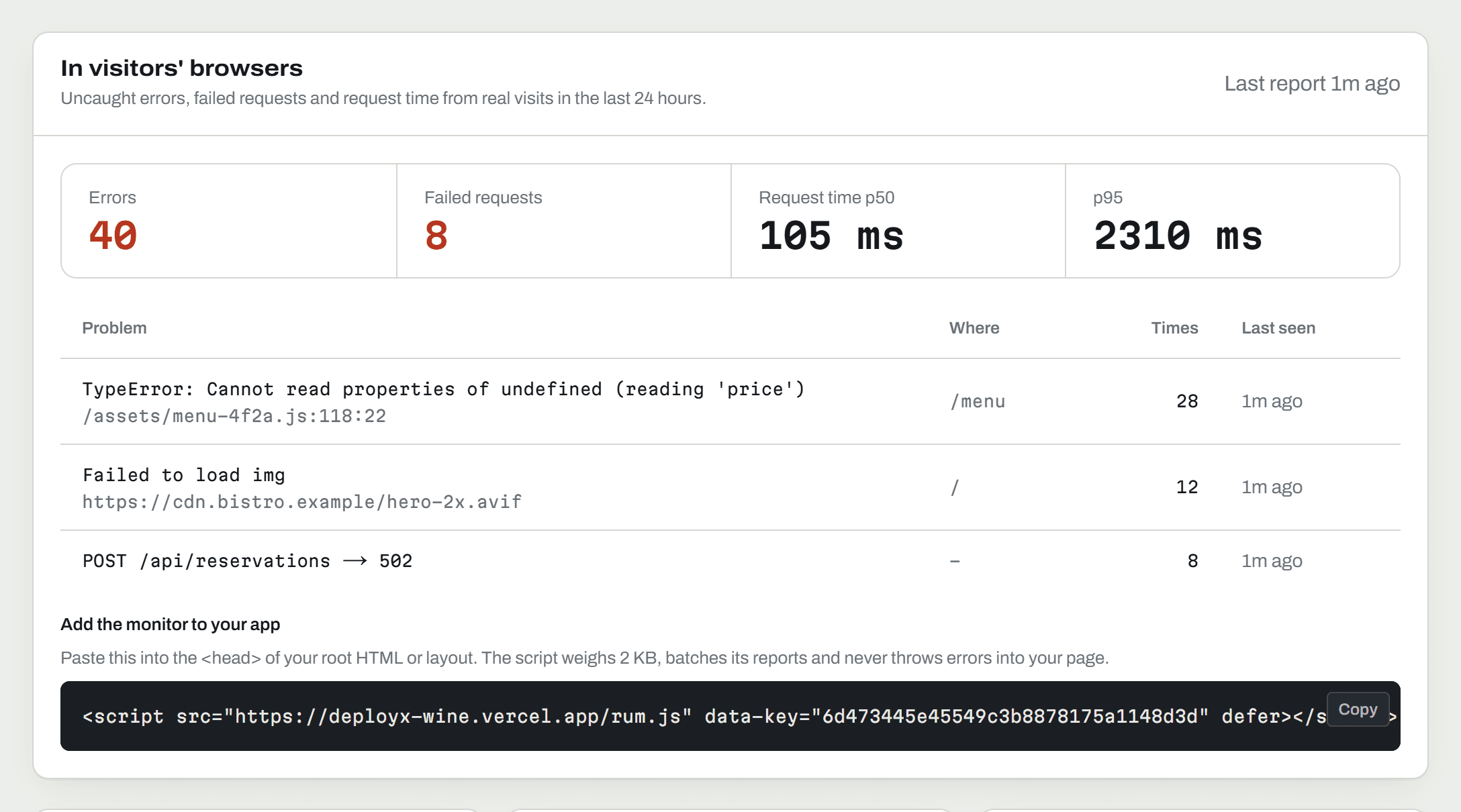The image size is (1461, 812).
Task: Click the Where column header
Action: click(x=974, y=328)
